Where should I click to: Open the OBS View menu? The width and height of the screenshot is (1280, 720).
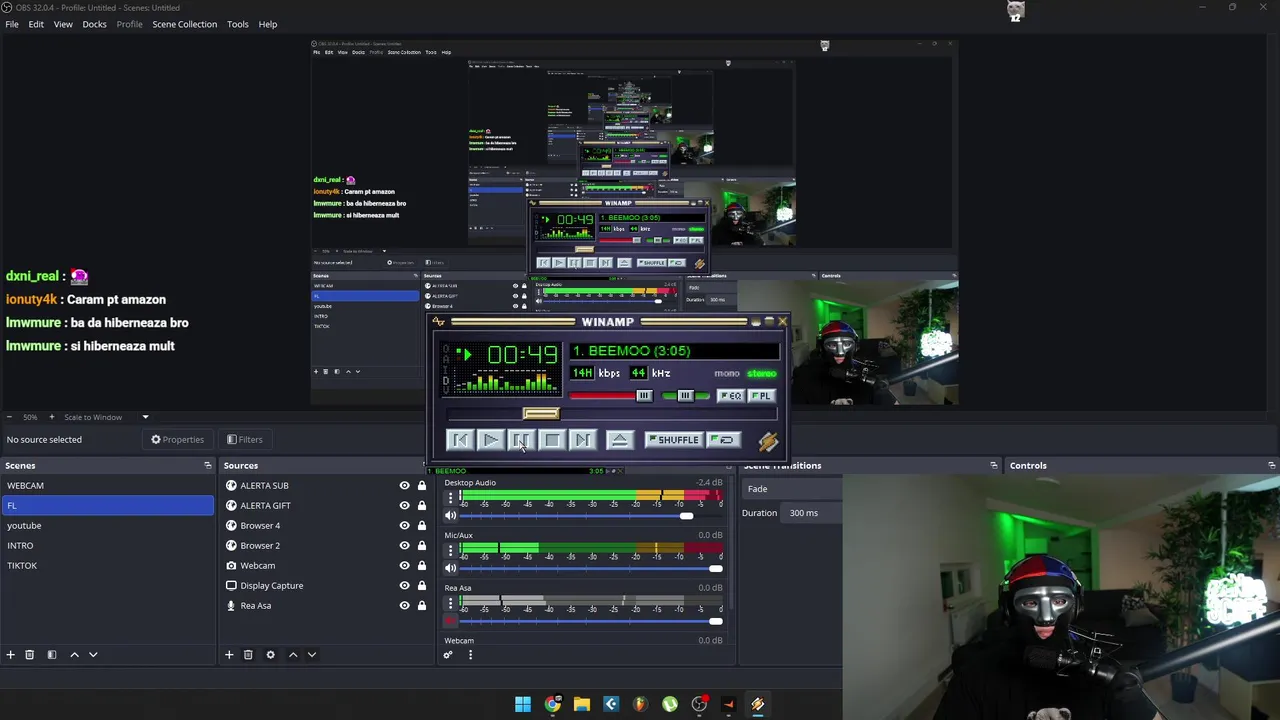coord(63,24)
